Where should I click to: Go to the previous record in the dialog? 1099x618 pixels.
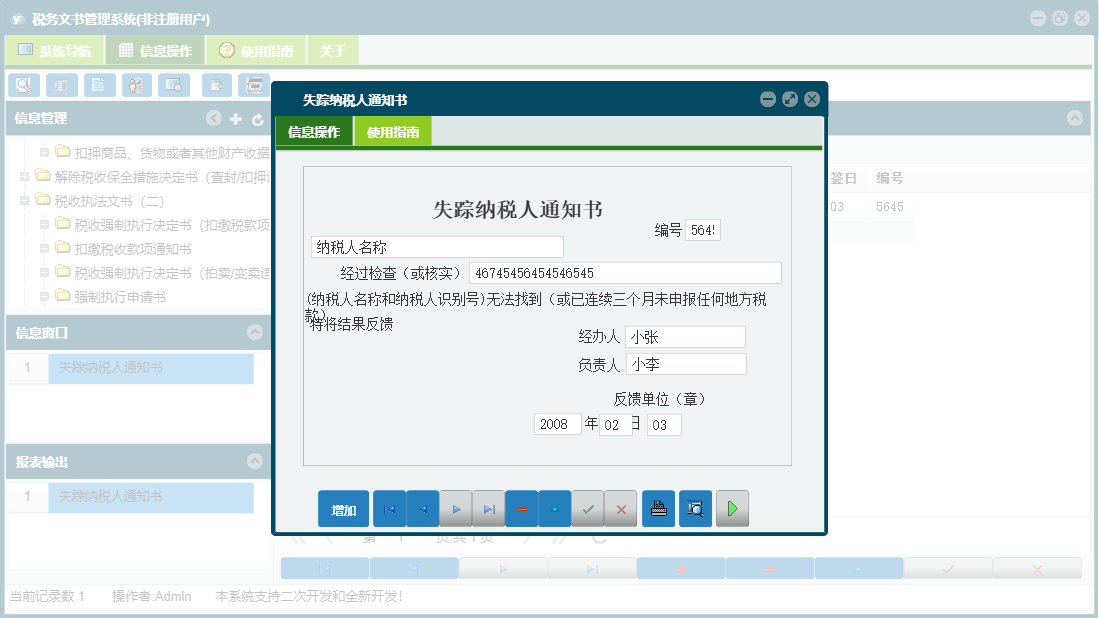[423, 509]
